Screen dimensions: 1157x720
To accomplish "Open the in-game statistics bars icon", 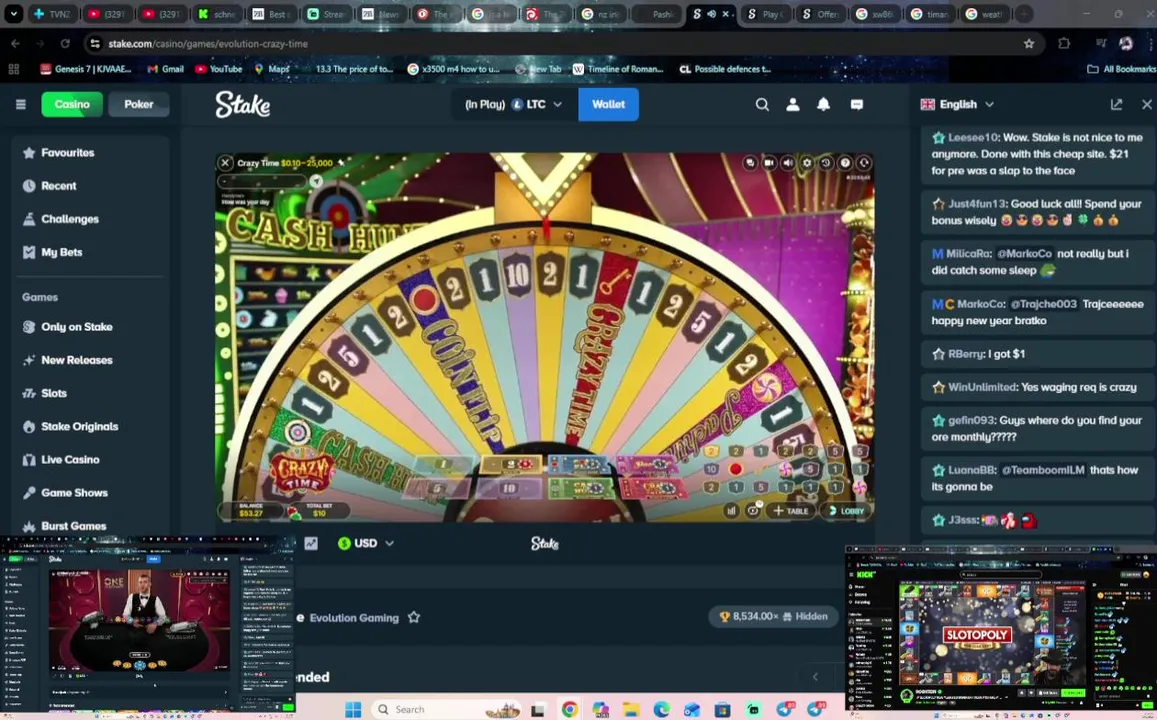I will pos(731,510).
